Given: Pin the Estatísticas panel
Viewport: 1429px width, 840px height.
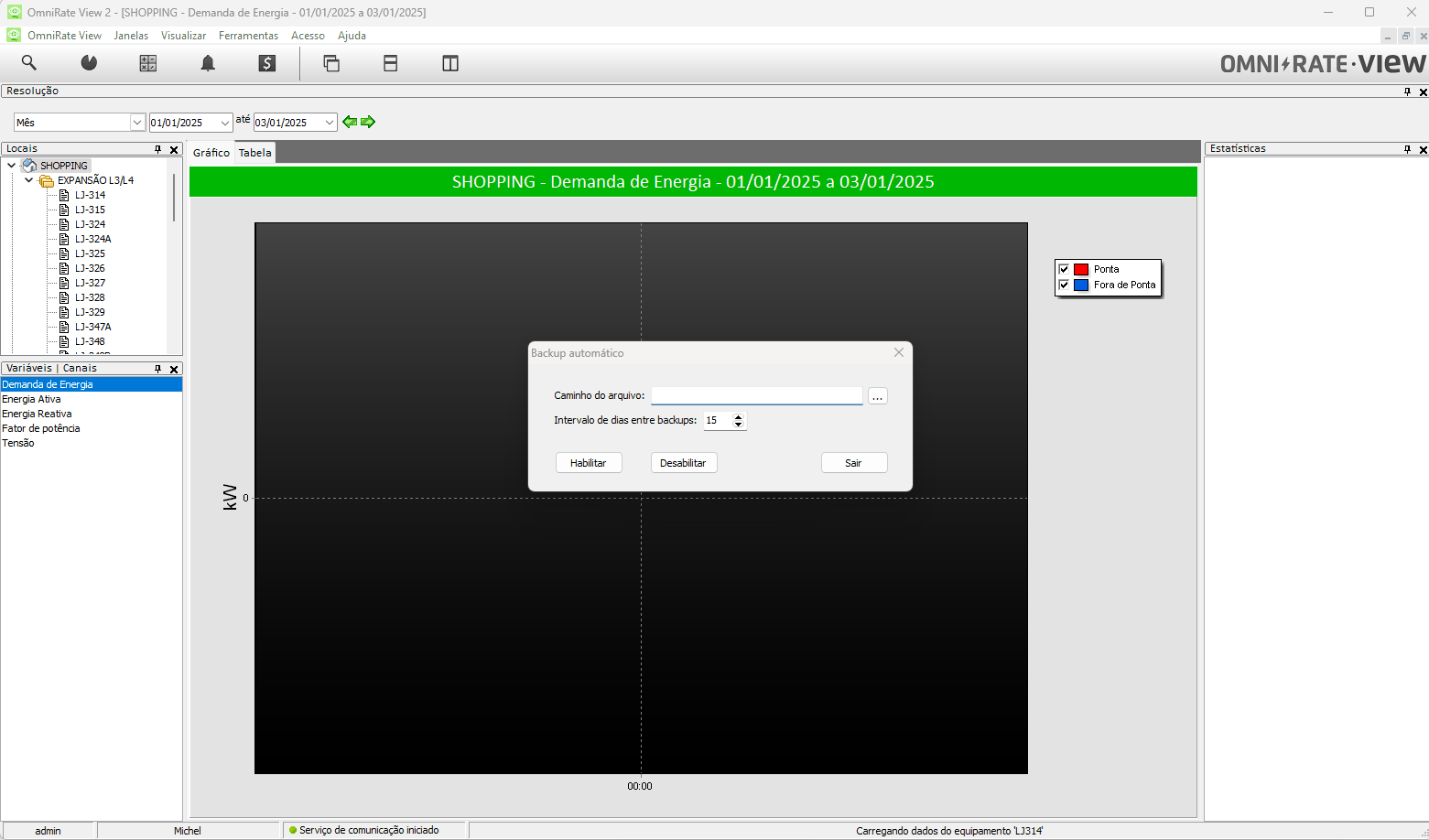Looking at the screenshot, I should pyautogui.click(x=1408, y=149).
